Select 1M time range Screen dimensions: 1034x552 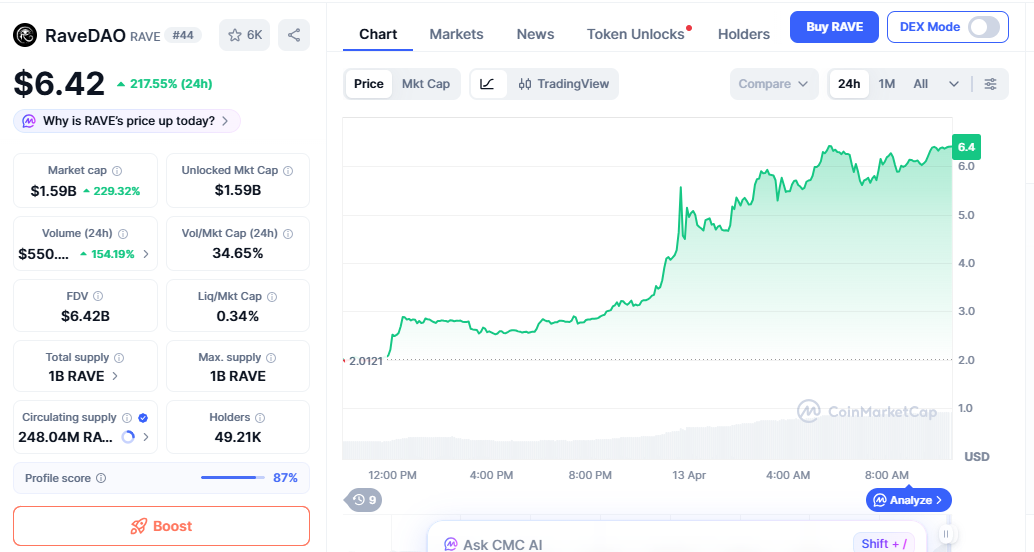pyautogui.click(x=887, y=84)
